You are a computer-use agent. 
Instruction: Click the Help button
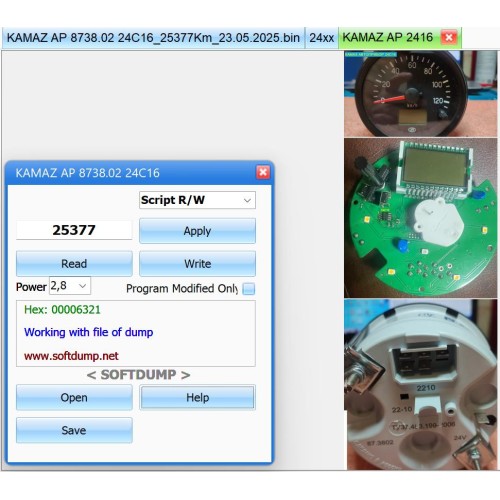coord(197,397)
